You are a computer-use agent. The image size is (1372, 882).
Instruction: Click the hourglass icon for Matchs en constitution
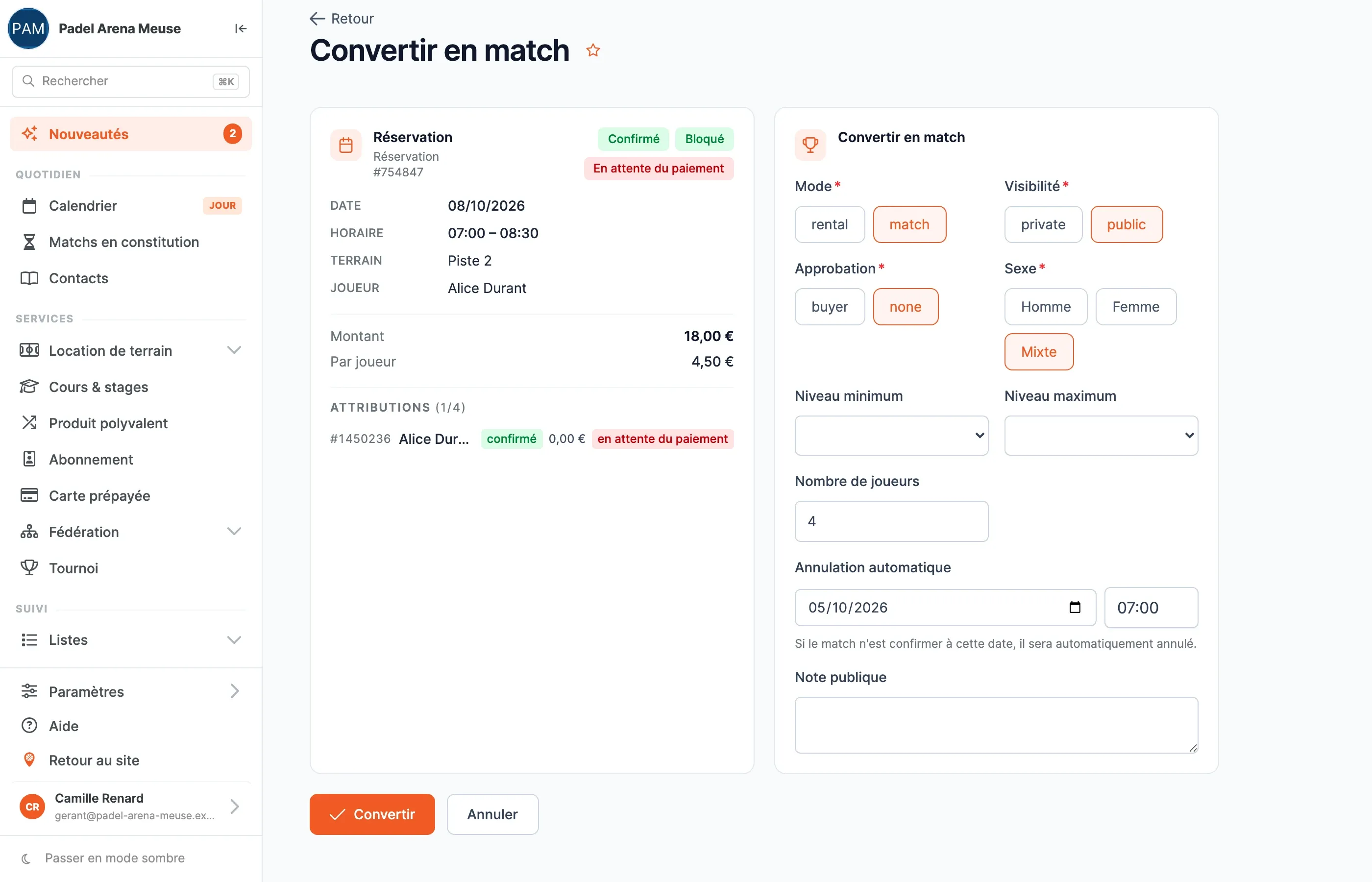29,242
